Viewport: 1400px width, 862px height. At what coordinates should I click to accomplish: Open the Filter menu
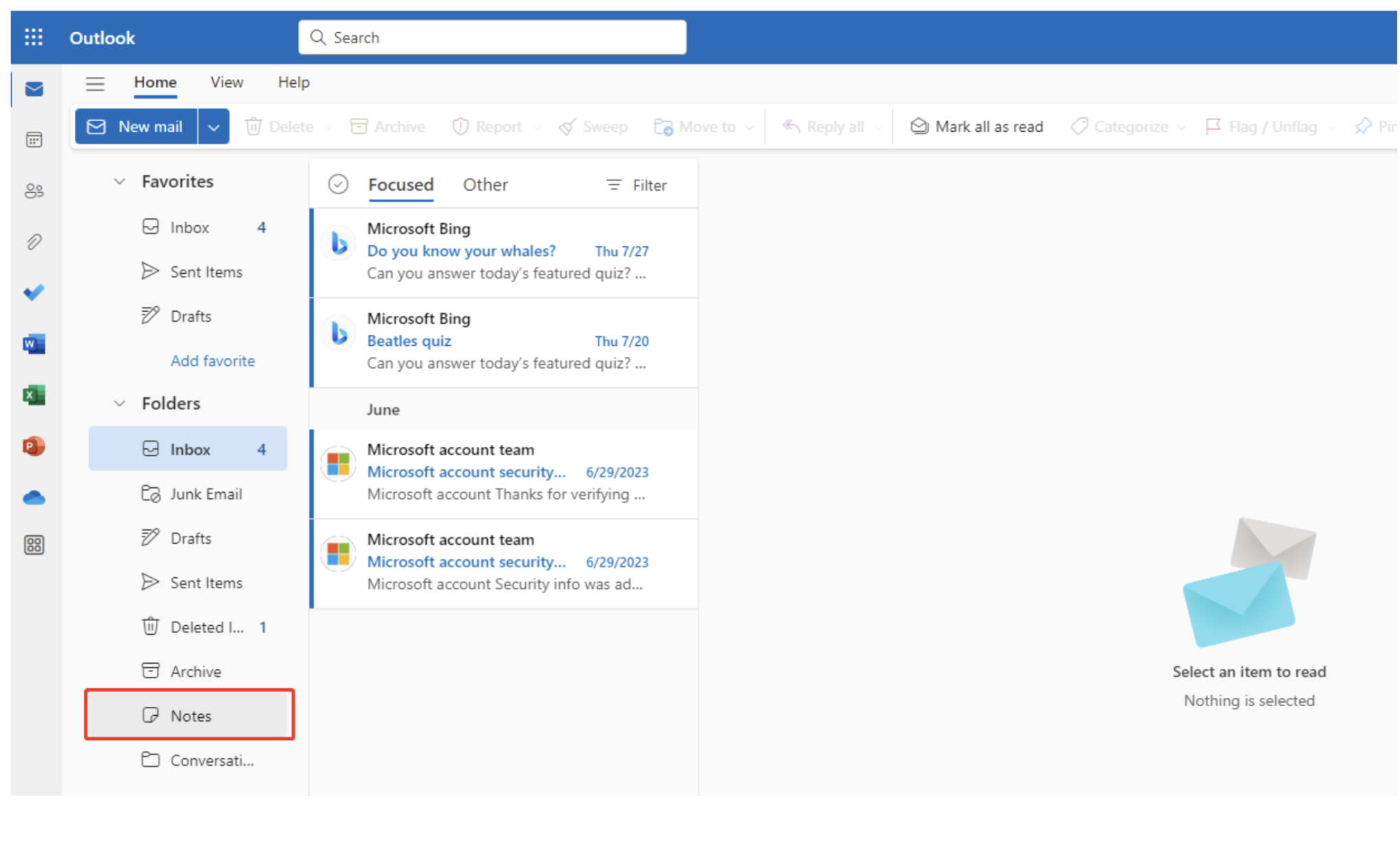636,185
